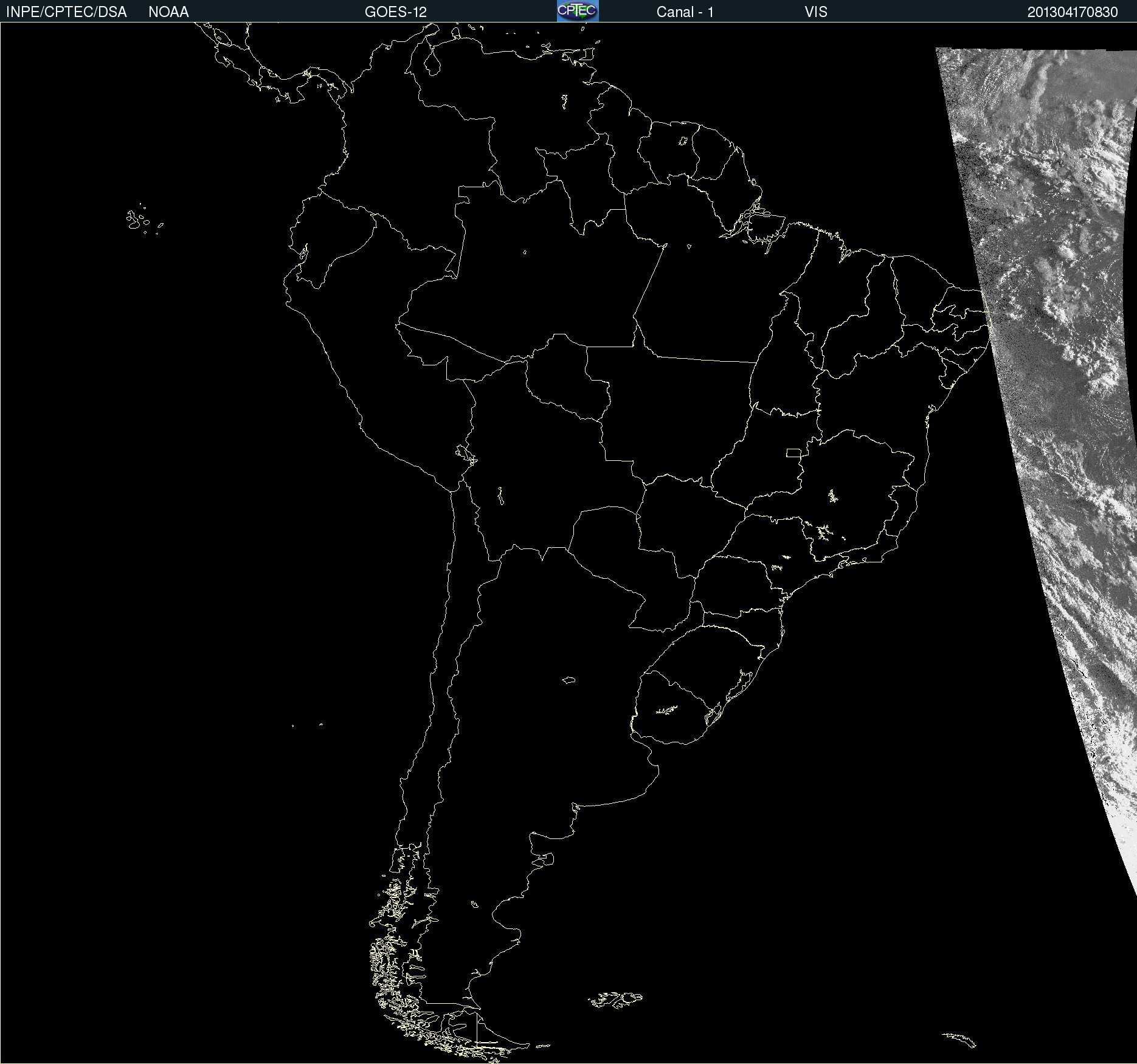This screenshot has height=1064, width=1137.
Task: Click the visible satellite cloud swath
Action: click(x=1058, y=365)
